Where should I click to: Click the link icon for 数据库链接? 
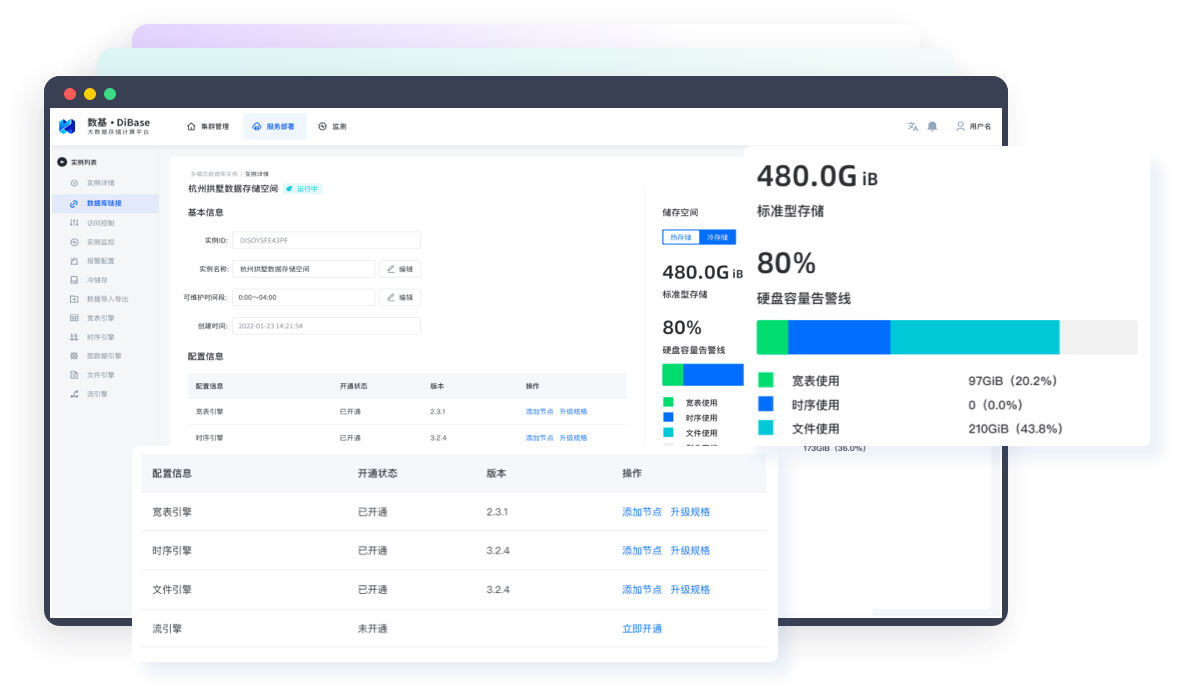(x=74, y=203)
